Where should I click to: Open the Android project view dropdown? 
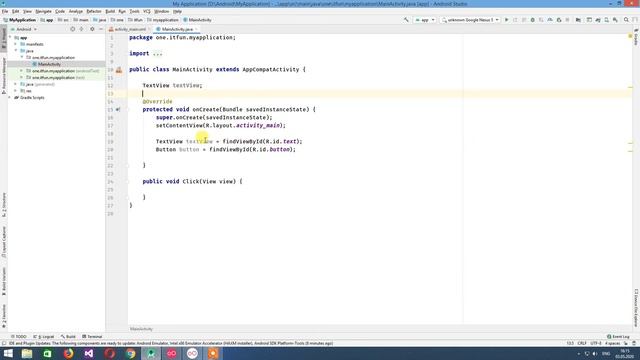(x=24, y=29)
